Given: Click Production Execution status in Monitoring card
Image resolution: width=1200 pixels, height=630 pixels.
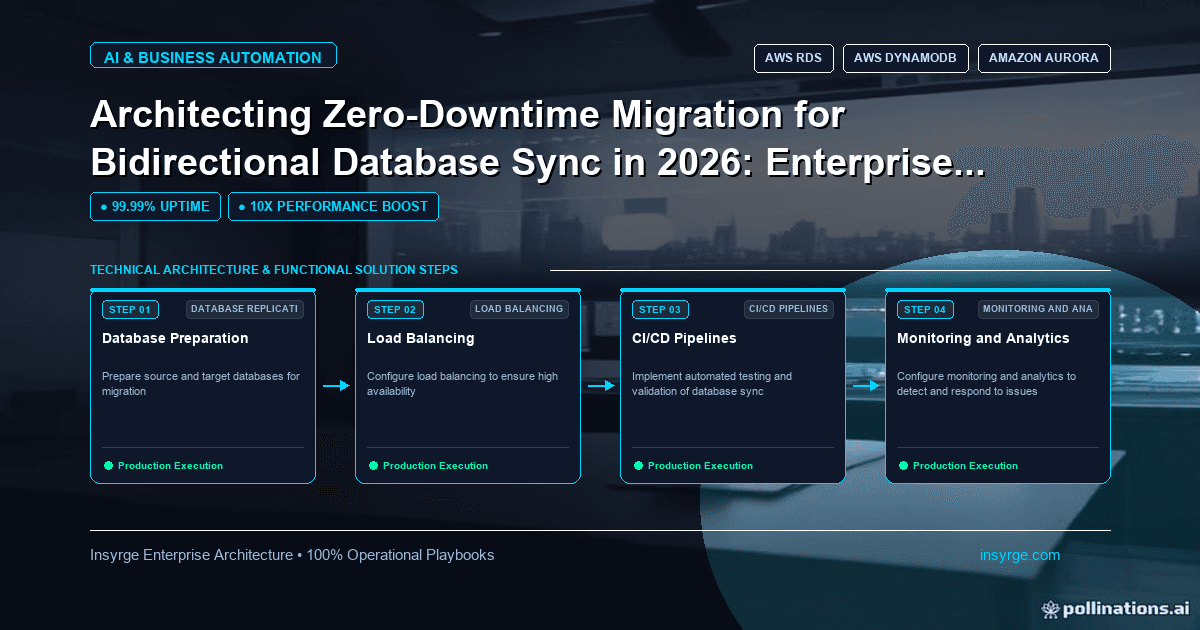Looking at the screenshot, I should coord(965,466).
